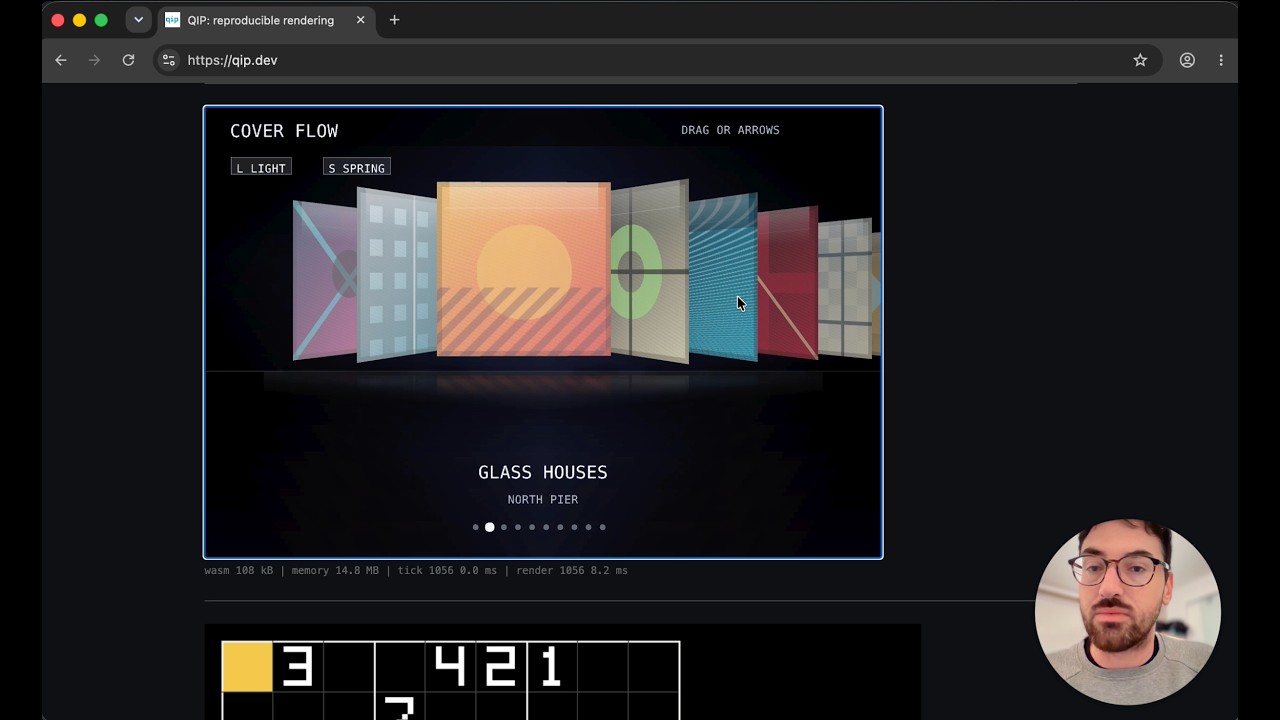Go to the fifth pagination dot
Viewport: 1280px width, 720px height.
(x=532, y=527)
